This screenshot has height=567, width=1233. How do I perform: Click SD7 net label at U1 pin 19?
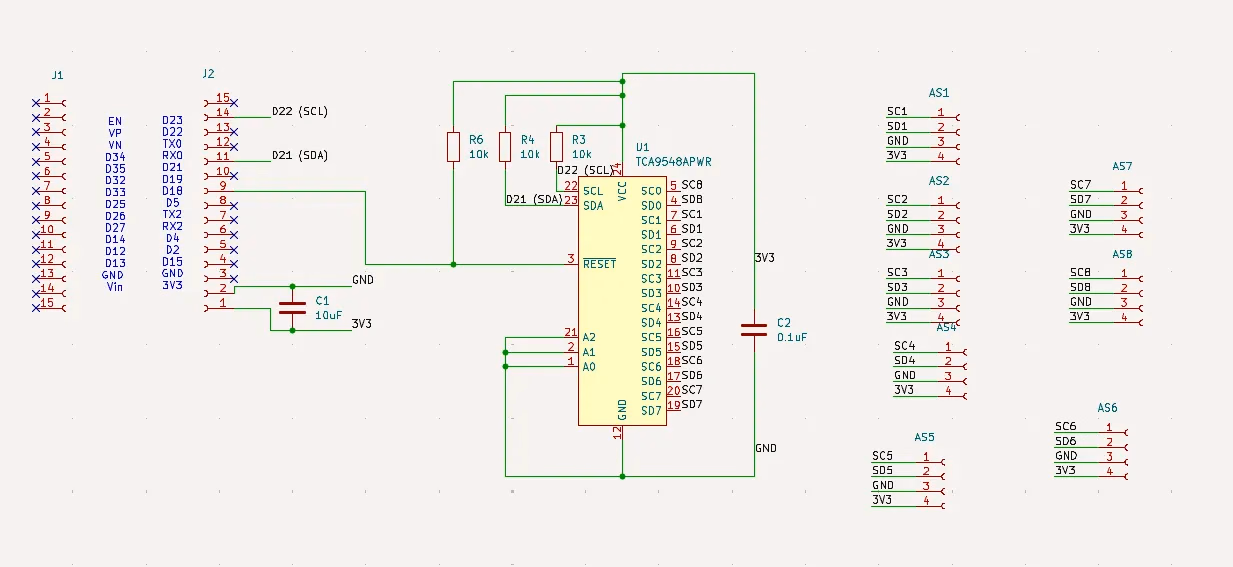click(692, 404)
